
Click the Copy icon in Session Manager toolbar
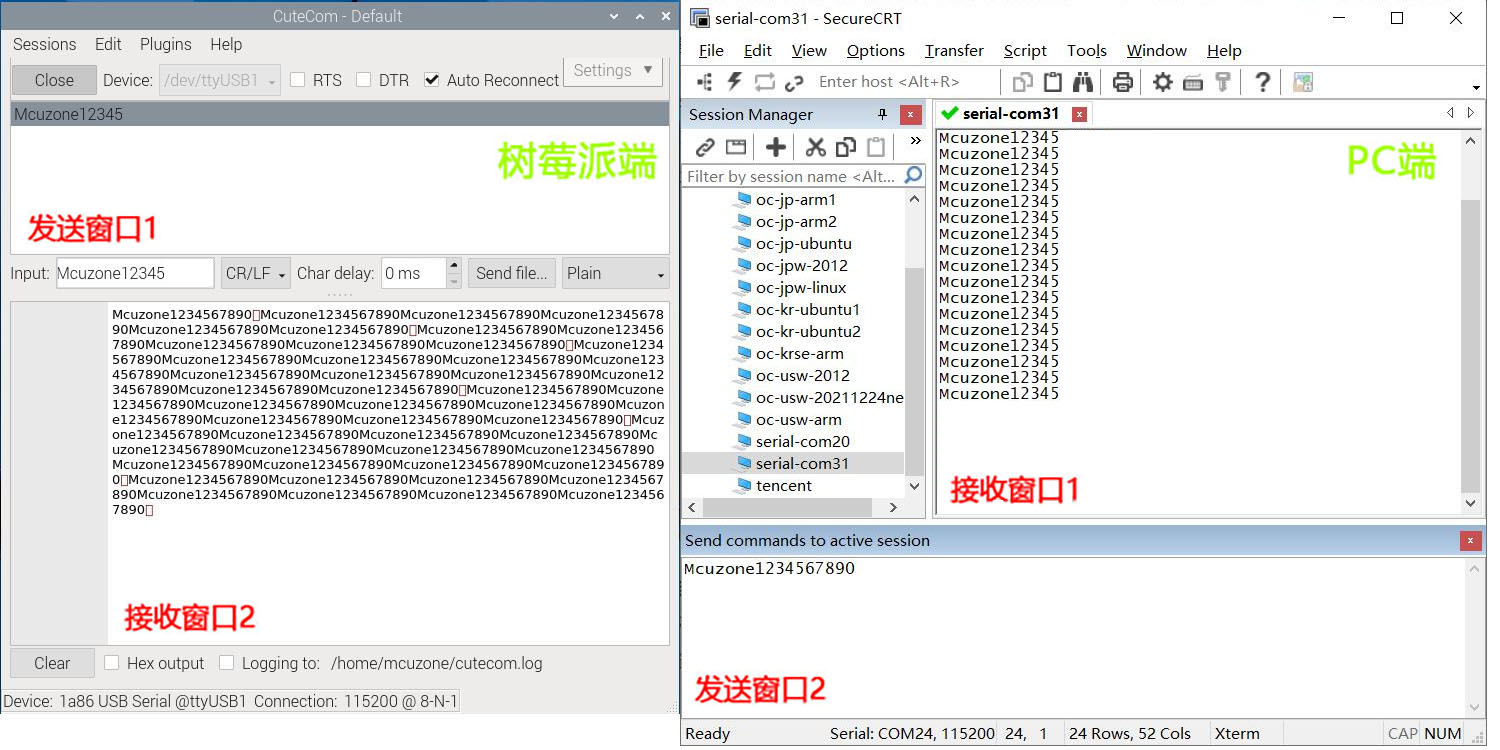click(846, 148)
